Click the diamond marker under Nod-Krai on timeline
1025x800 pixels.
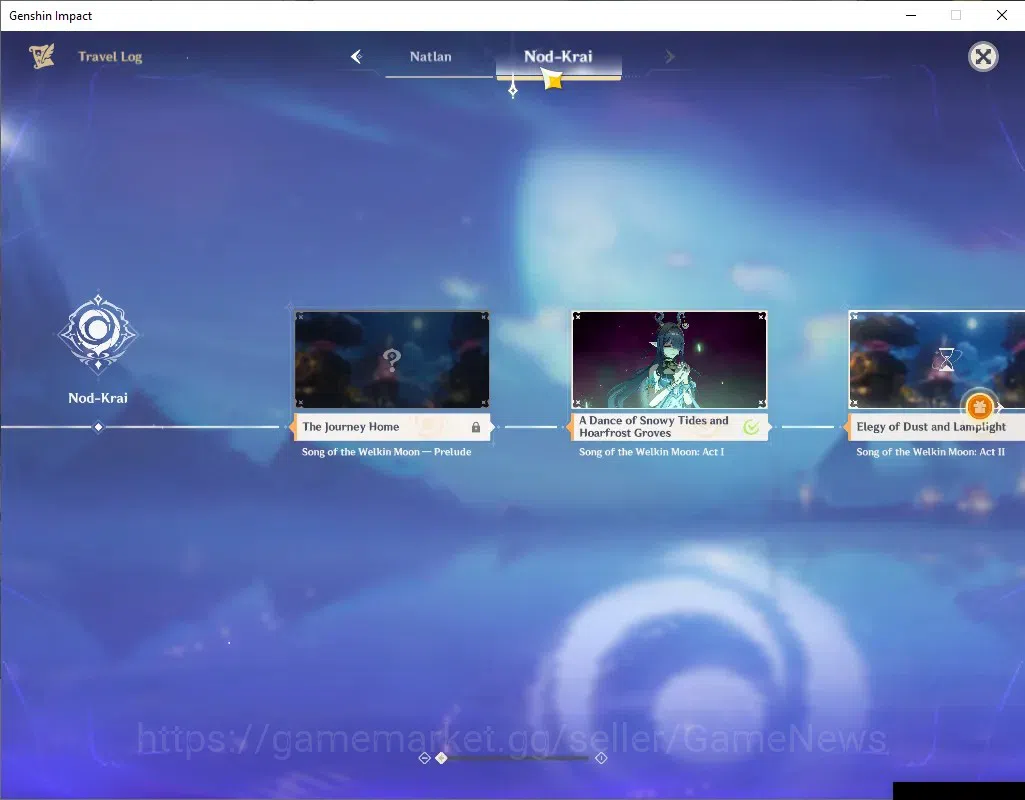coord(98,427)
